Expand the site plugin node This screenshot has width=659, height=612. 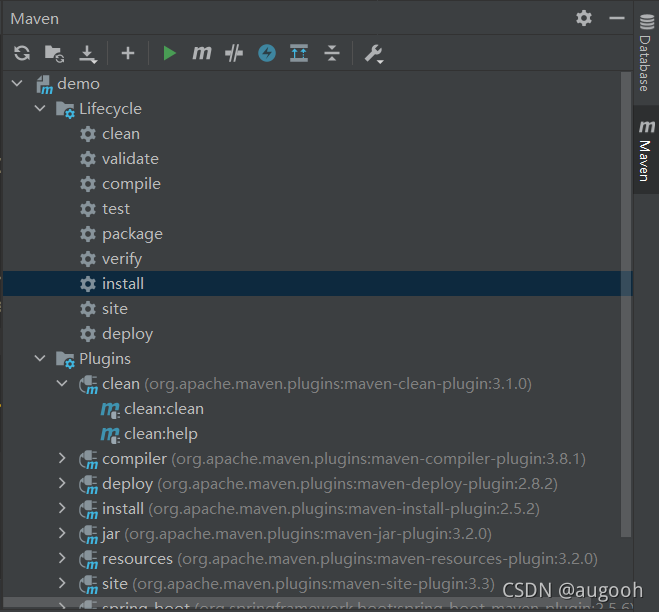click(62, 583)
